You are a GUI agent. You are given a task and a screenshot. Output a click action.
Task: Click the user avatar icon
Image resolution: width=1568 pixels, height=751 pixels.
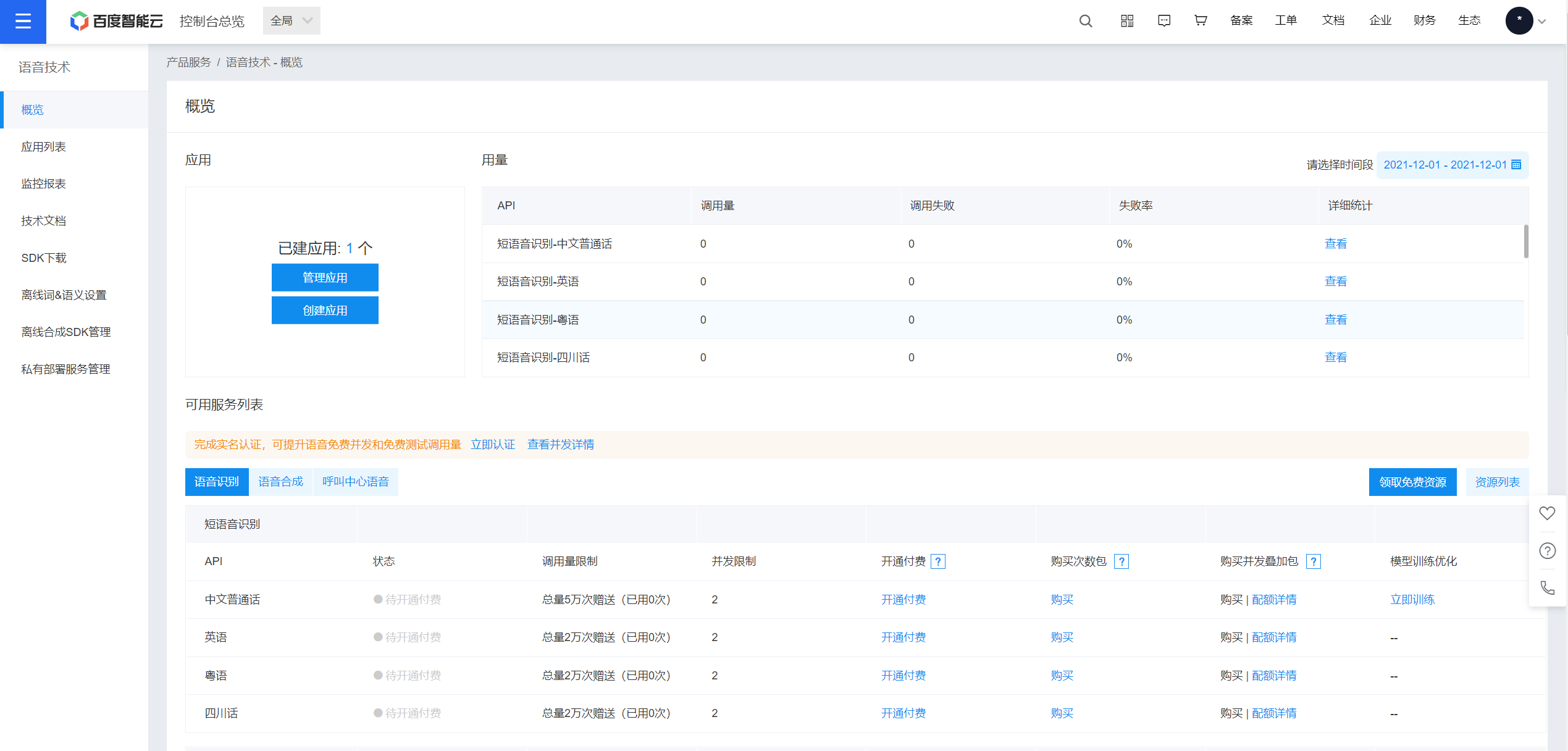point(1519,21)
